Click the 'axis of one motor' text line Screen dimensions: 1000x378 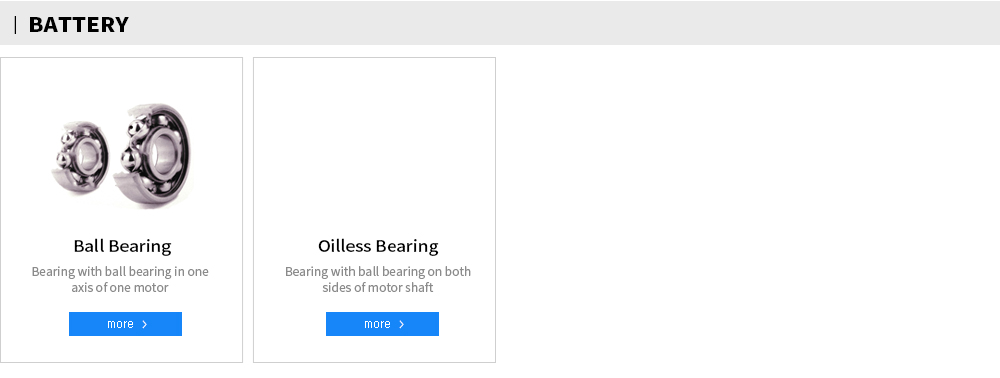pyautogui.click(x=120, y=287)
